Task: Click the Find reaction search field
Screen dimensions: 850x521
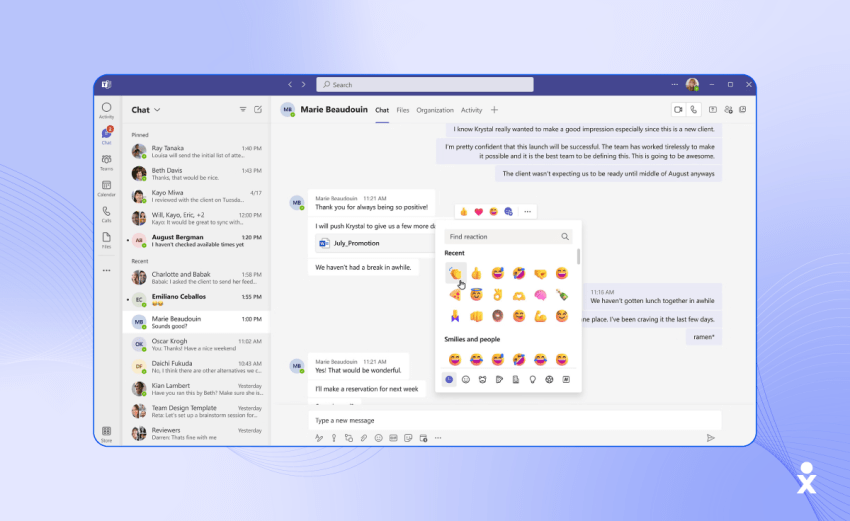Action: coord(508,236)
